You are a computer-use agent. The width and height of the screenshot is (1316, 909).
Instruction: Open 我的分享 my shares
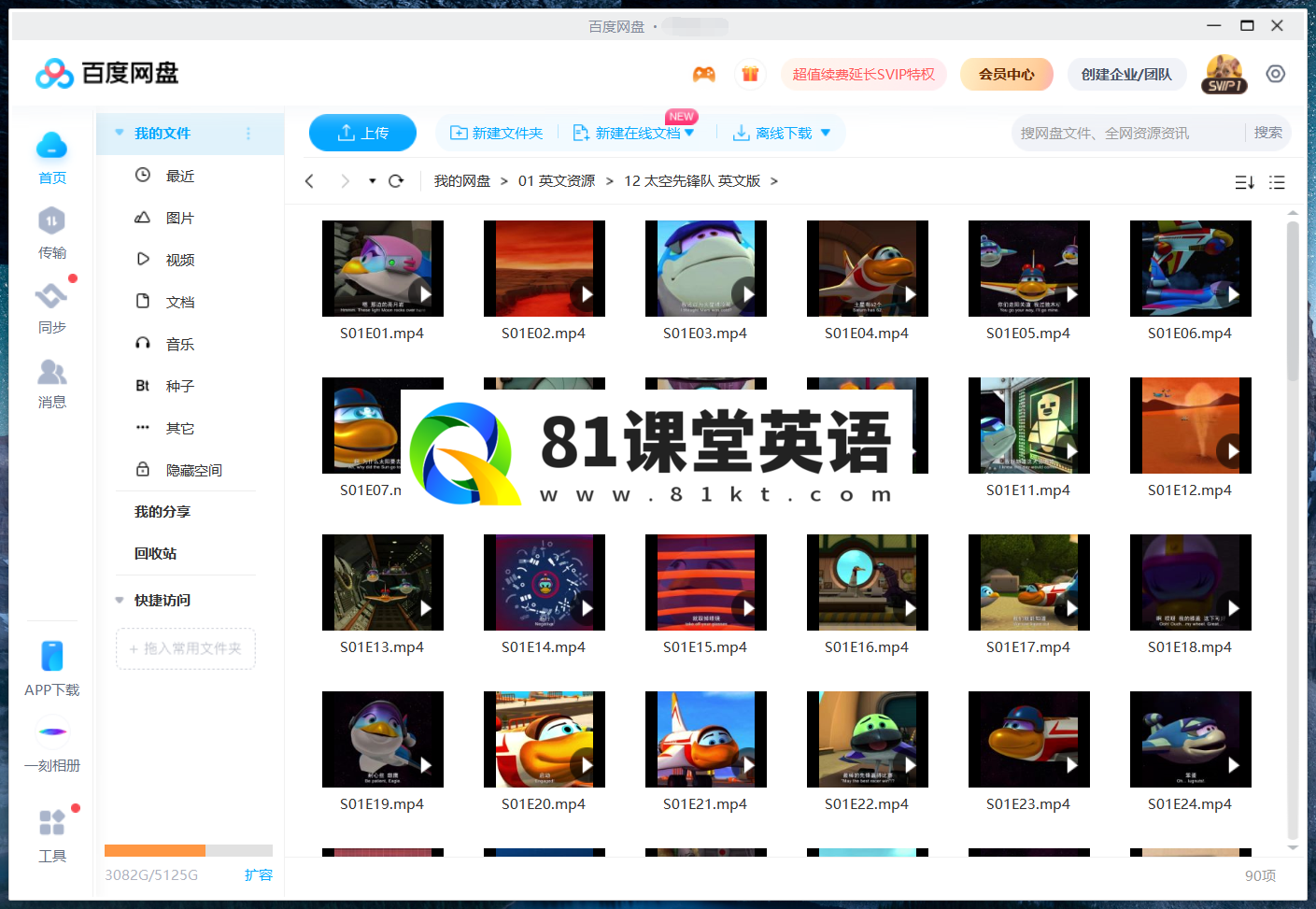(163, 512)
